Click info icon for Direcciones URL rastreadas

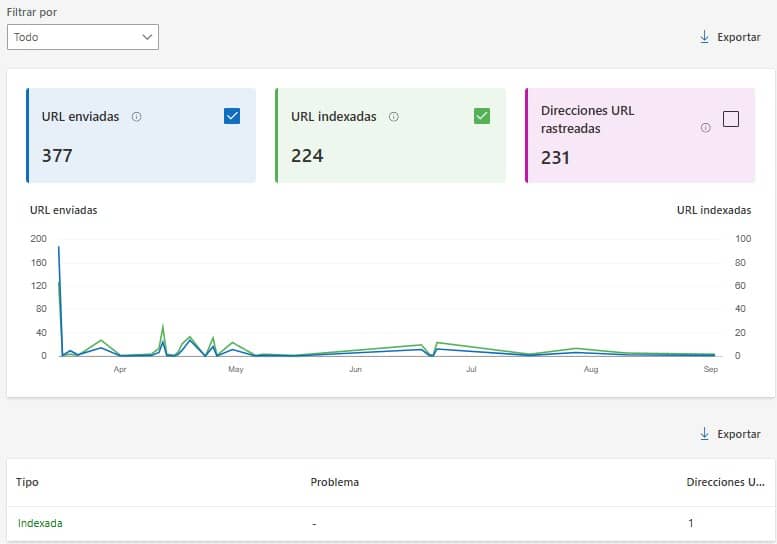(706, 127)
